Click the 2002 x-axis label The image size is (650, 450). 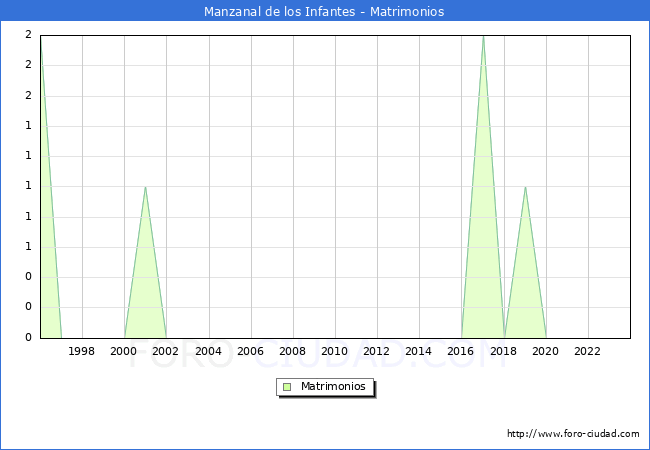pyautogui.click(x=165, y=351)
